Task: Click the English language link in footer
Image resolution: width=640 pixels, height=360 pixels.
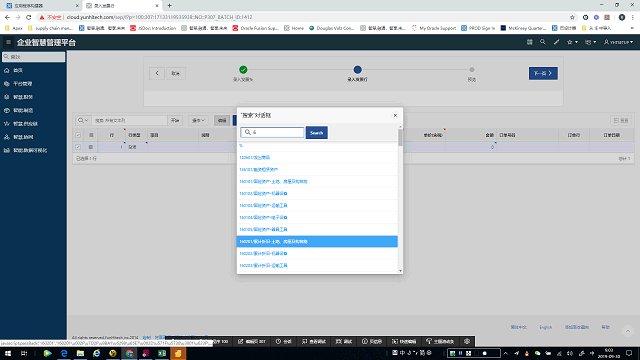Action: pyautogui.click(x=546, y=327)
